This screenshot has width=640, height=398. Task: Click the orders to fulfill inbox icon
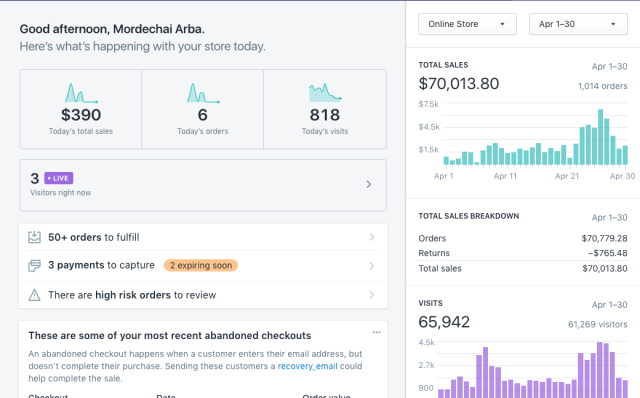click(x=34, y=237)
